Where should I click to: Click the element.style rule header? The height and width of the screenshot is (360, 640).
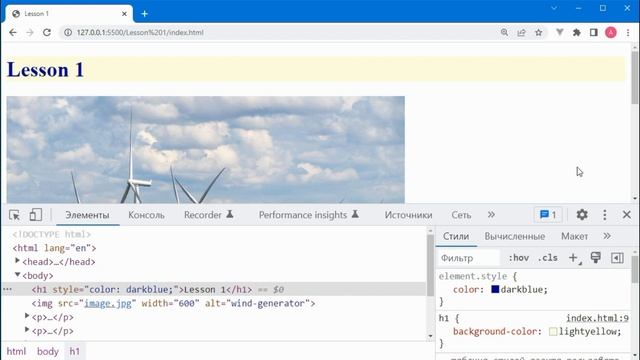tap(477, 276)
